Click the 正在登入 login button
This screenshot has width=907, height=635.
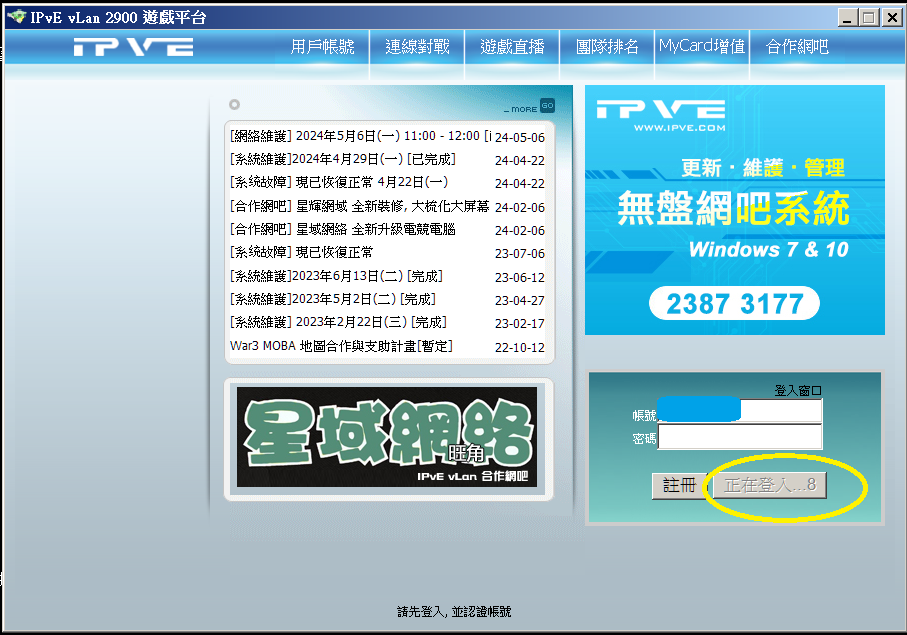tap(769, 485)
